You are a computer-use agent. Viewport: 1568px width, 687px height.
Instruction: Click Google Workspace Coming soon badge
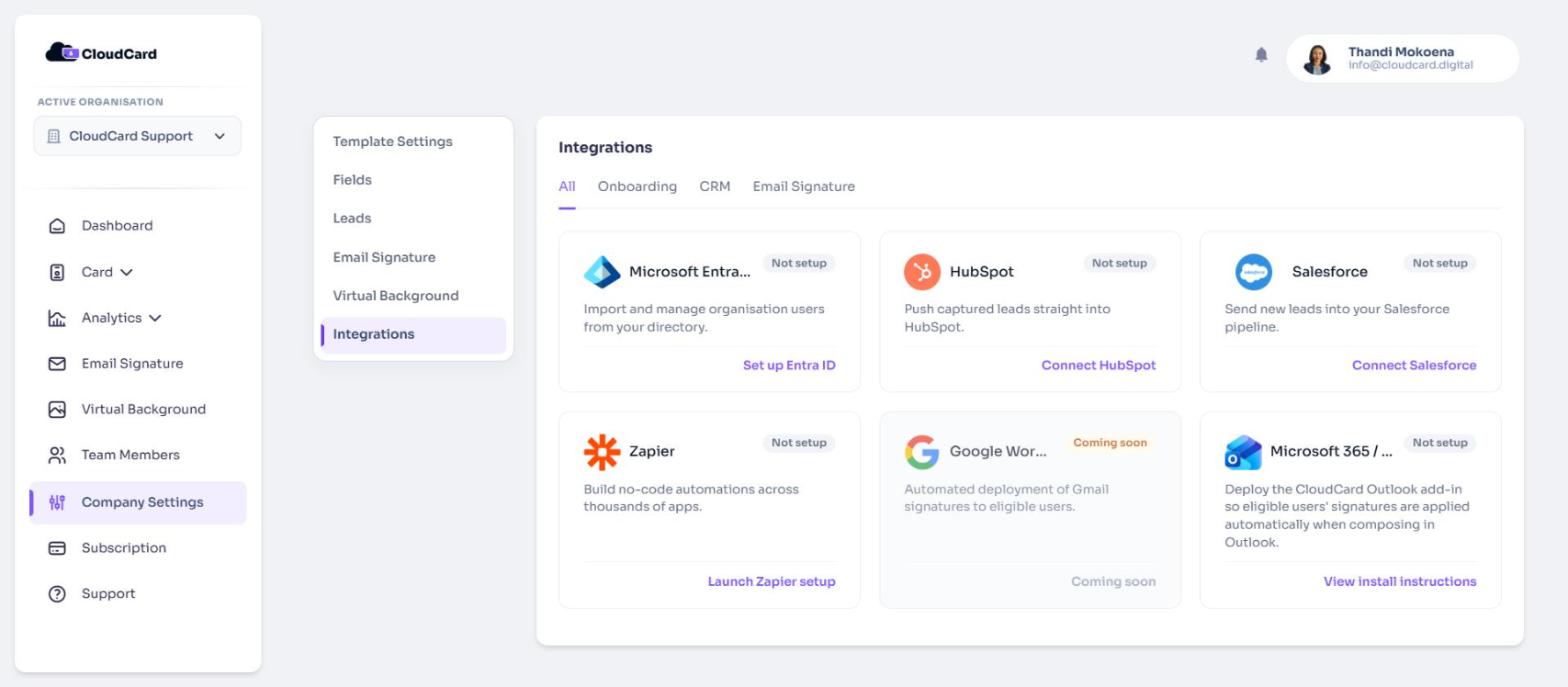(1110, 443)
